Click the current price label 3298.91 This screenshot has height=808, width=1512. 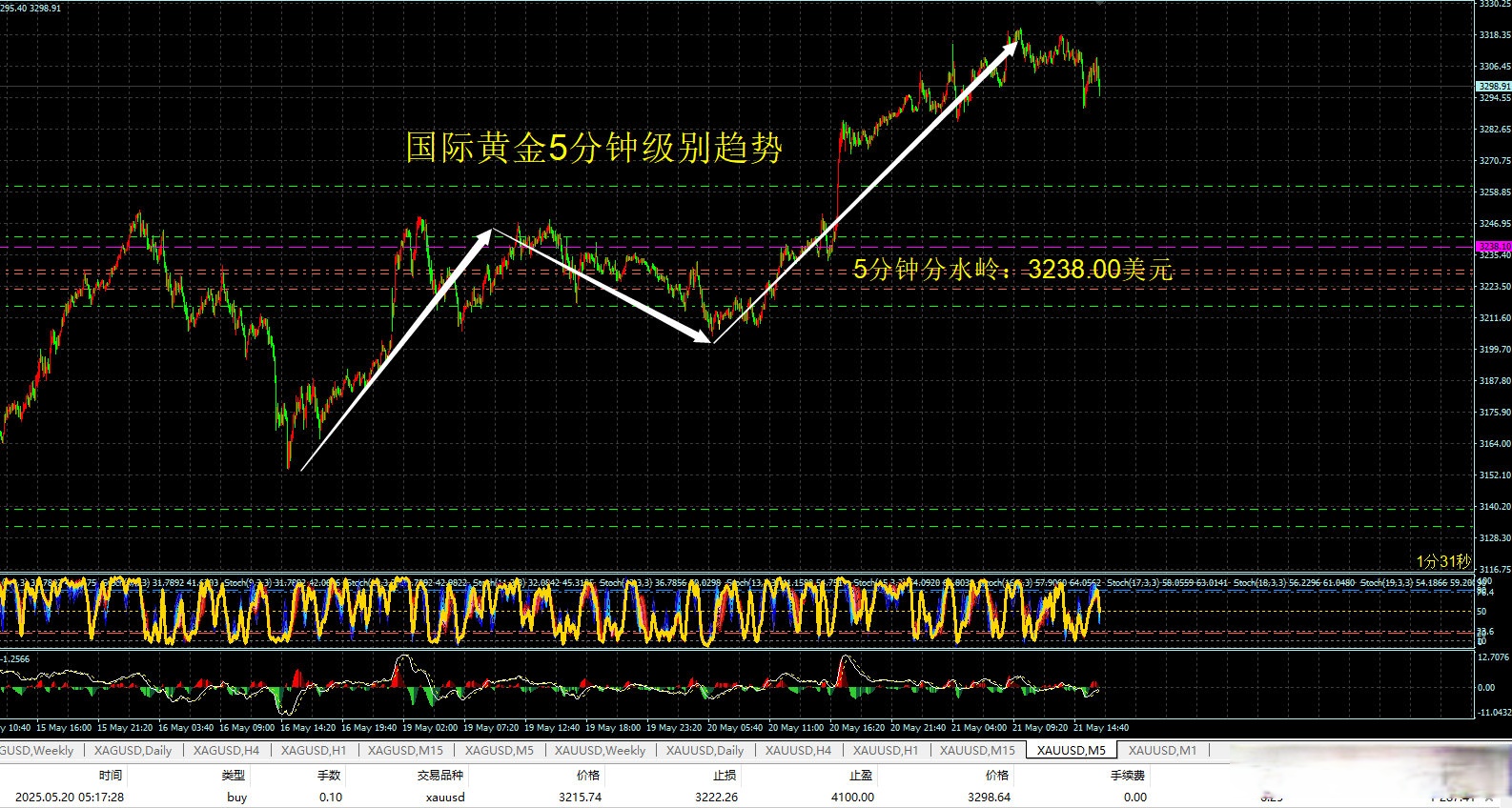point(1493,87)
